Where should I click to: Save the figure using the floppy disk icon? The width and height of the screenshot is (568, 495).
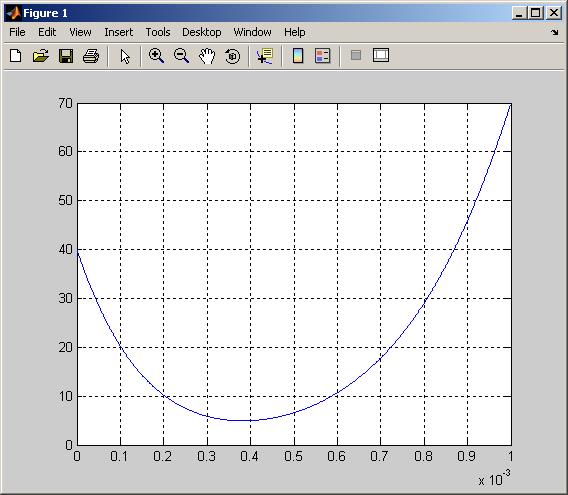tap(66, 56)
